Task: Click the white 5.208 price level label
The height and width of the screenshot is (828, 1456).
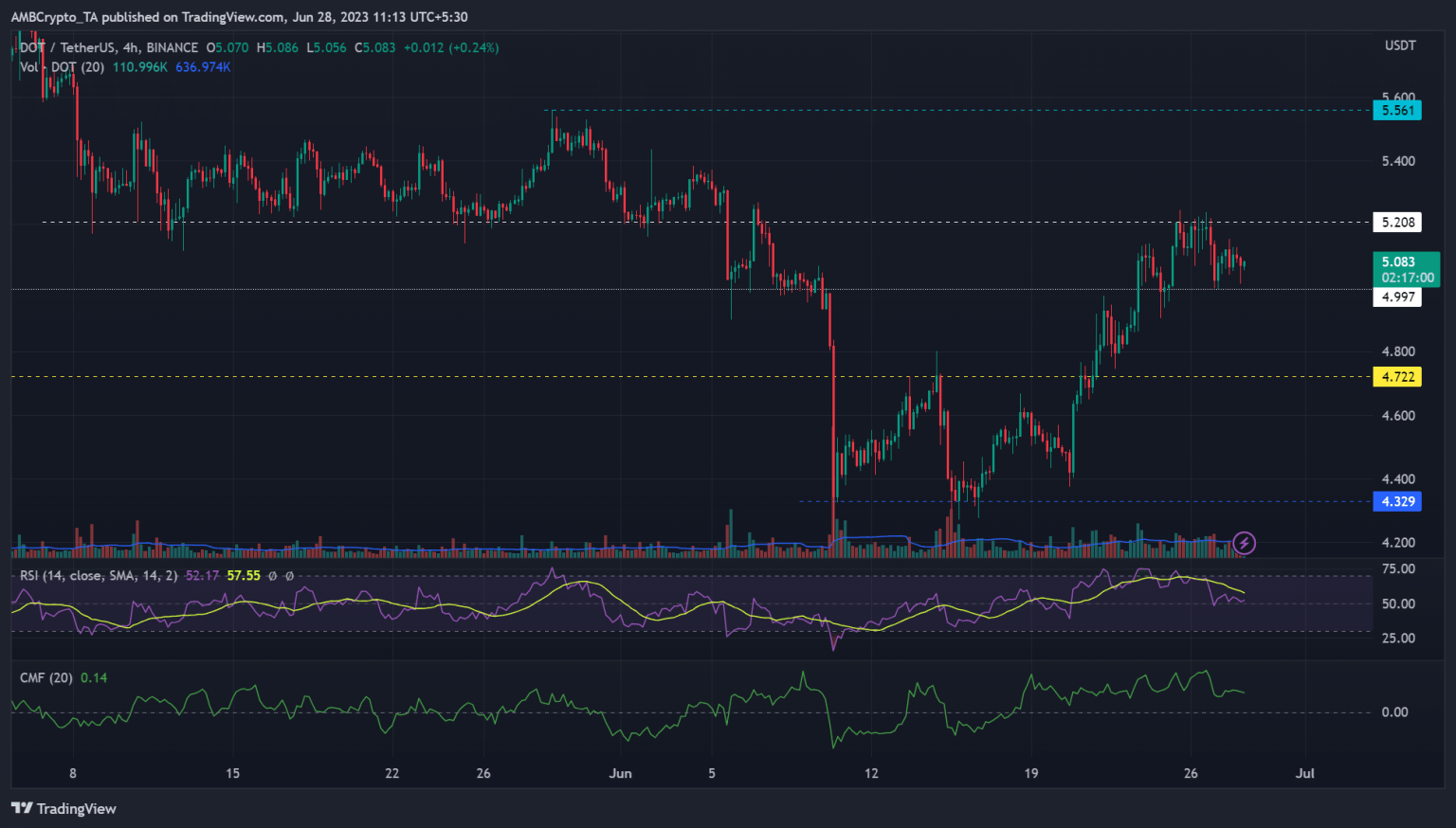Action: pos(1397,223)
